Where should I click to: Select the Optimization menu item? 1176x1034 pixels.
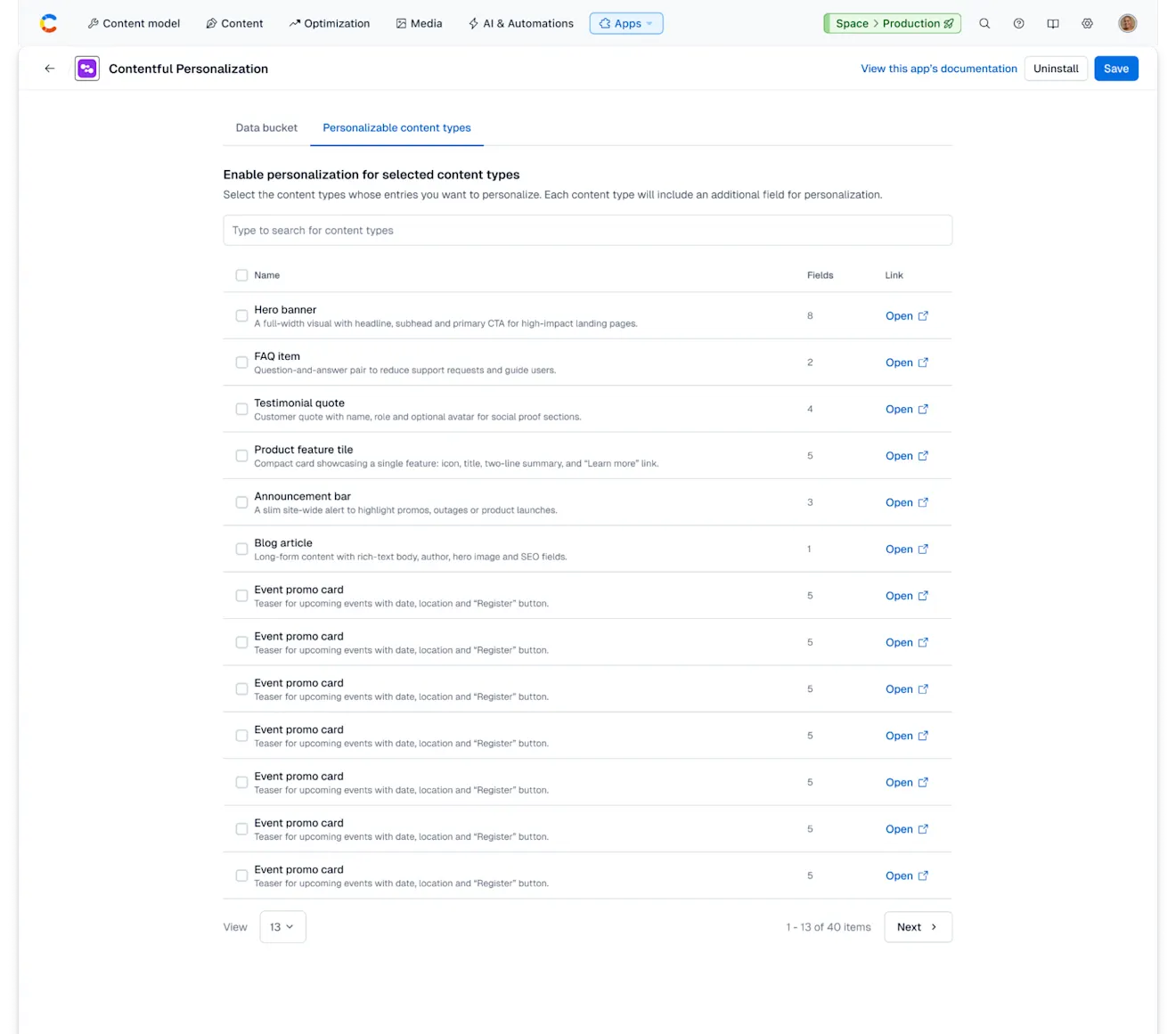coord(329,23)
